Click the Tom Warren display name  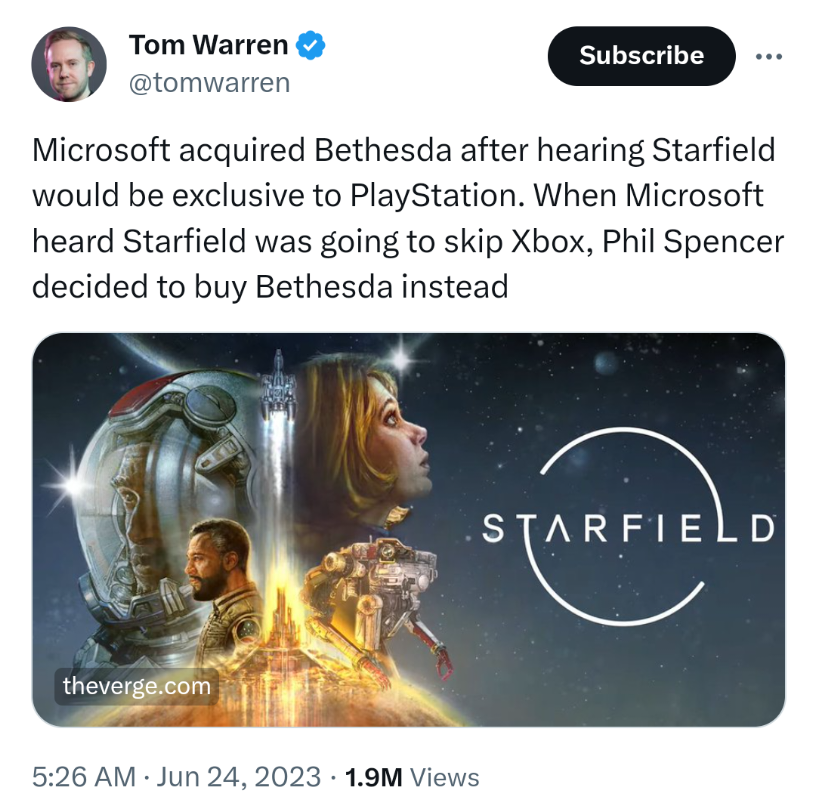(x=208, y=45)
